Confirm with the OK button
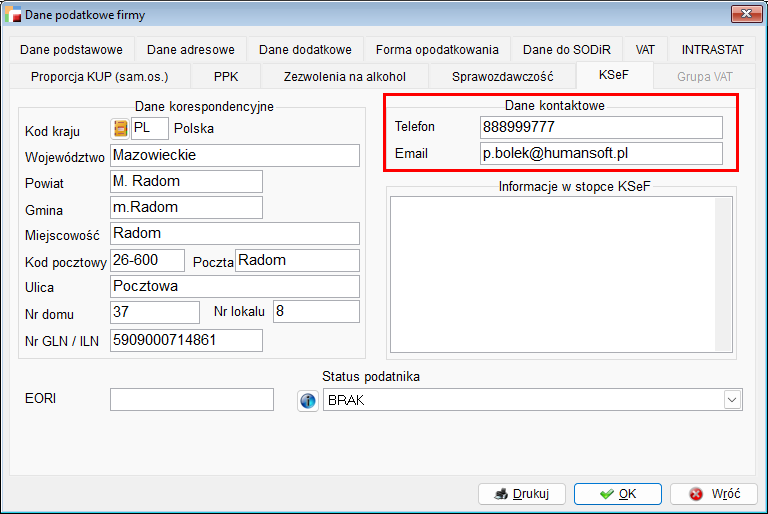768x514 pixels. pyautogui.click(x=617, y=493)
